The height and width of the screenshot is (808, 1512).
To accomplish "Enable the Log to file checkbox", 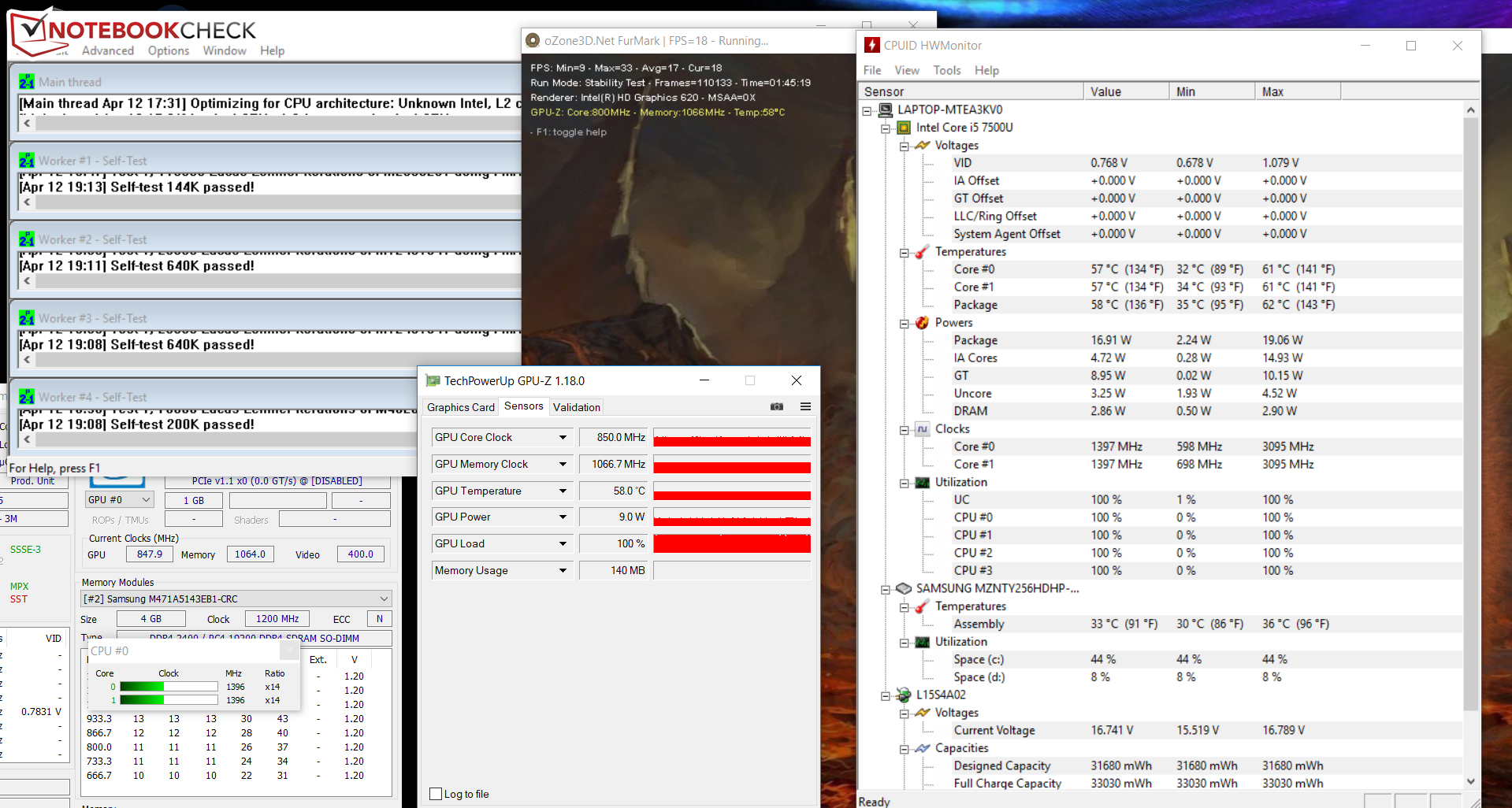I will point(436,794).
